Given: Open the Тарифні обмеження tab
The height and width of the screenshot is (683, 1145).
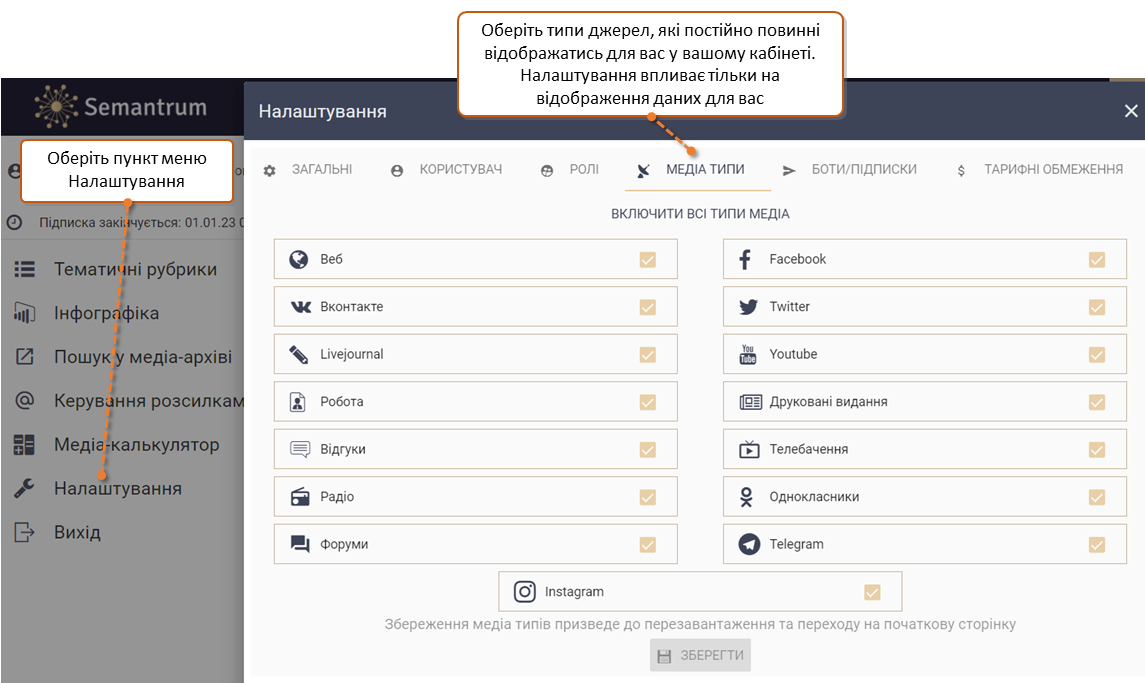Looking at the screenshot, I should pos(1040,169).
